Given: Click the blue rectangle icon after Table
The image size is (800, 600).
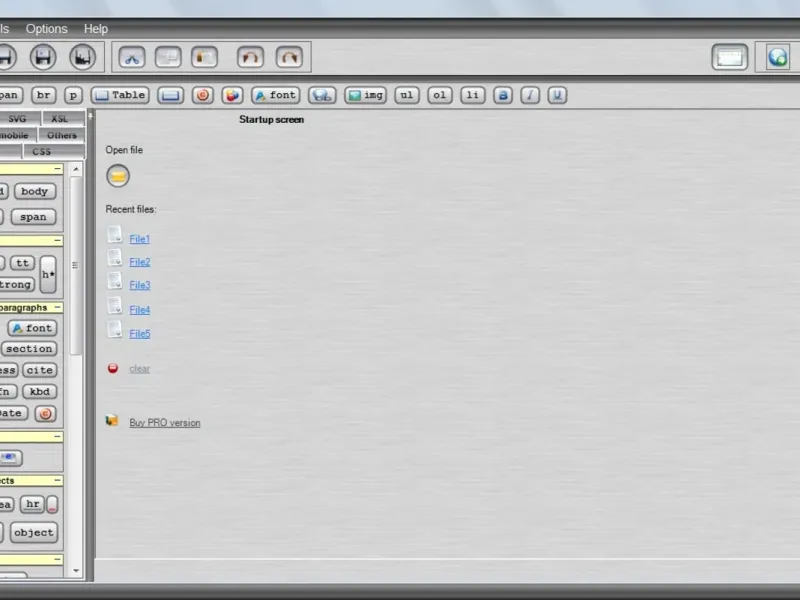Looking at the screenshot, I should 170,95.
